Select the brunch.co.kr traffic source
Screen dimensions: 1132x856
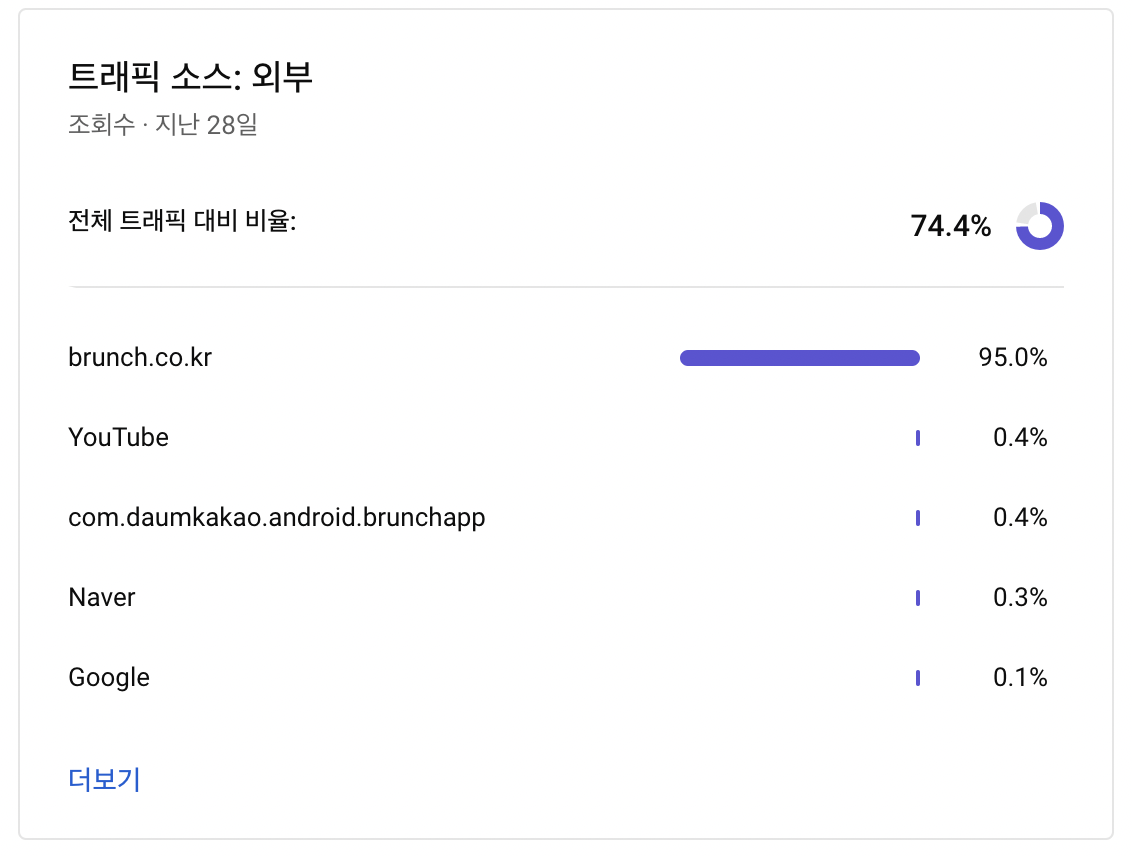(x=140, y=357)
